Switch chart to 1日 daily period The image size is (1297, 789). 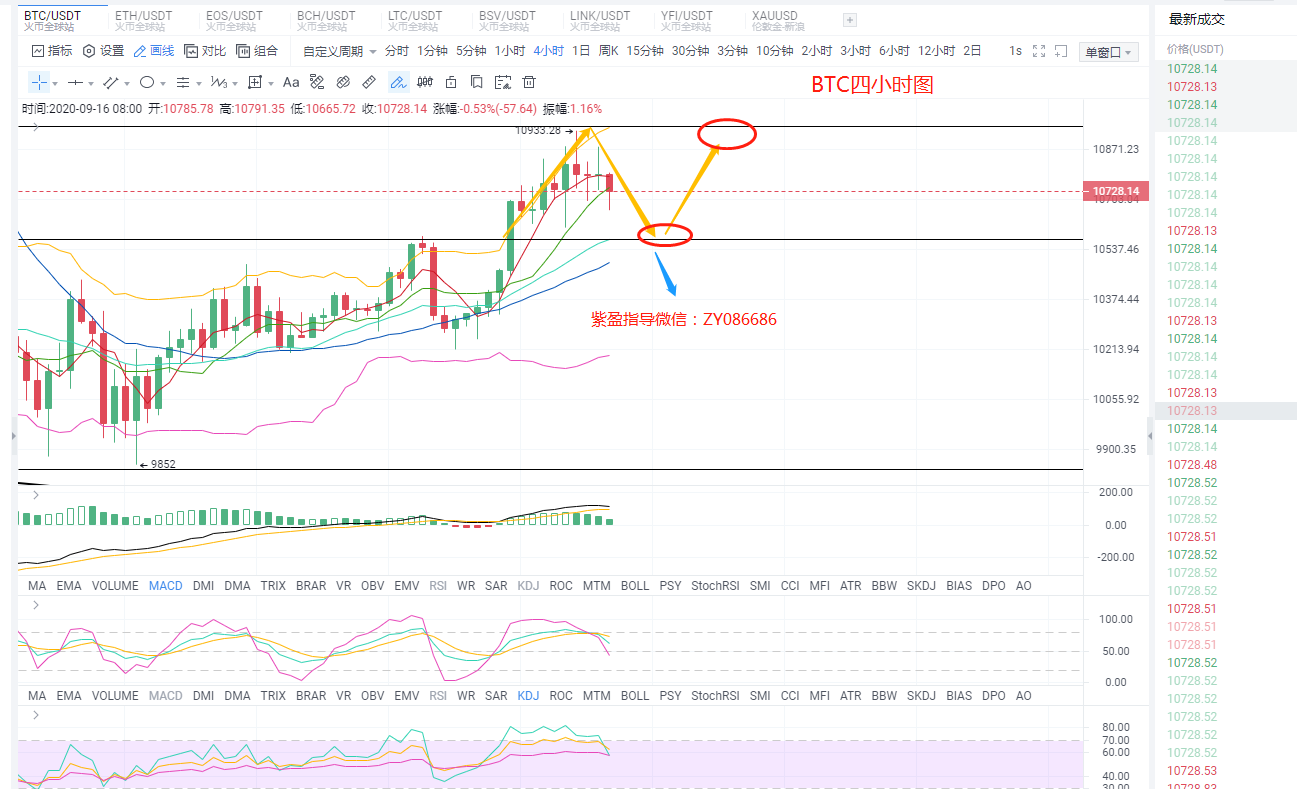pos(580,51)
